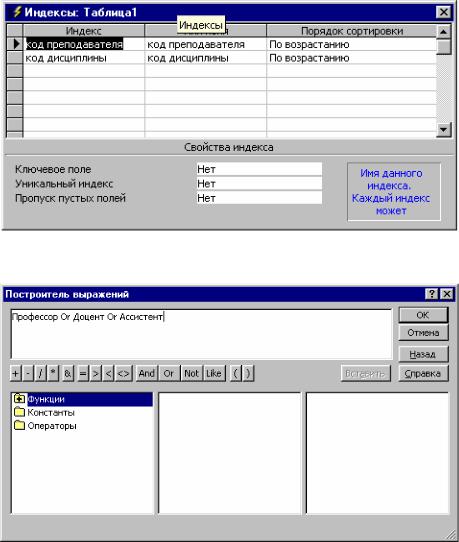The height and width of the screenshot is (542, 459).
Task: Open the Операторы folder
Action: pos(52,426)
